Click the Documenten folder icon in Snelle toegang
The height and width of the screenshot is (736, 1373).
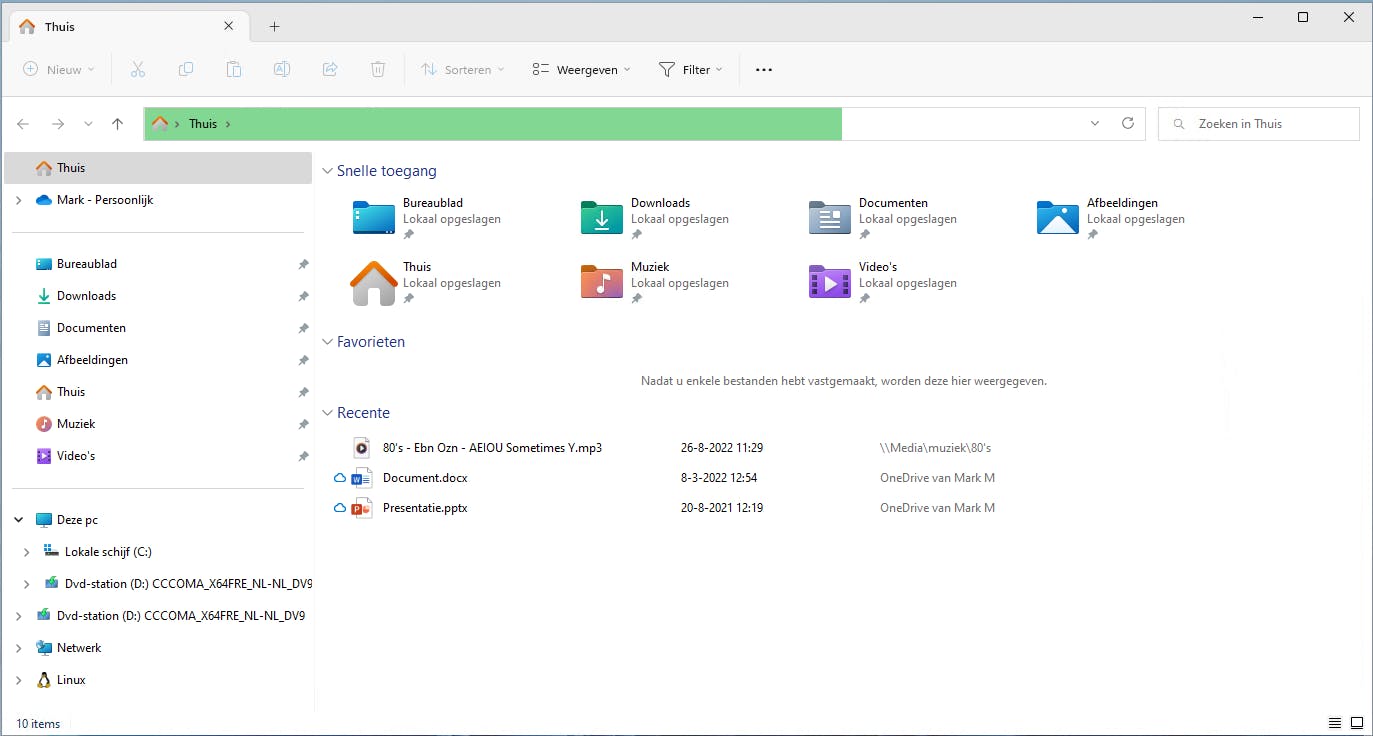(830, 218)
